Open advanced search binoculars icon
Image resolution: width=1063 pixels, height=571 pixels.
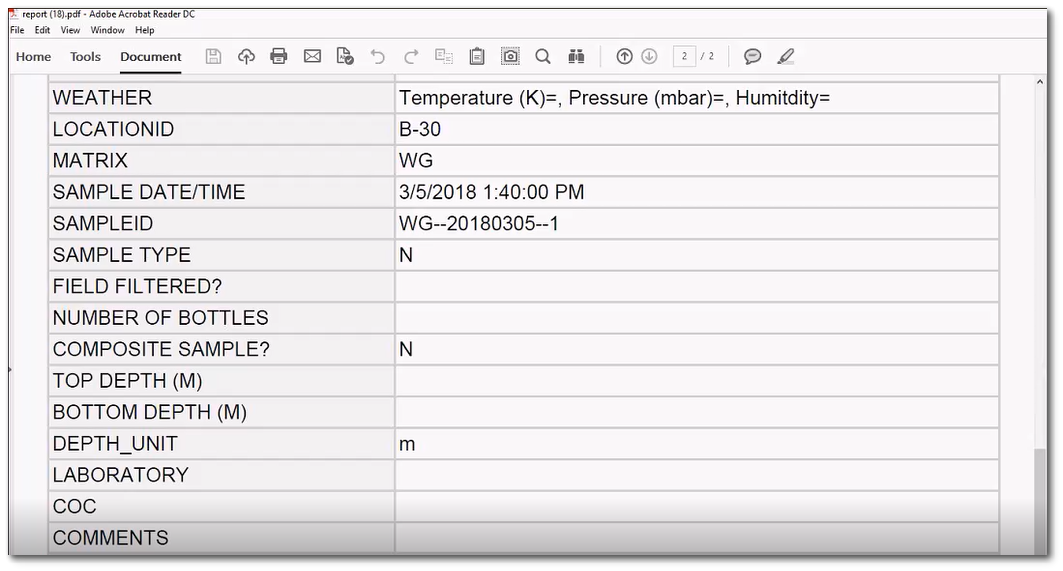[576, 57]
